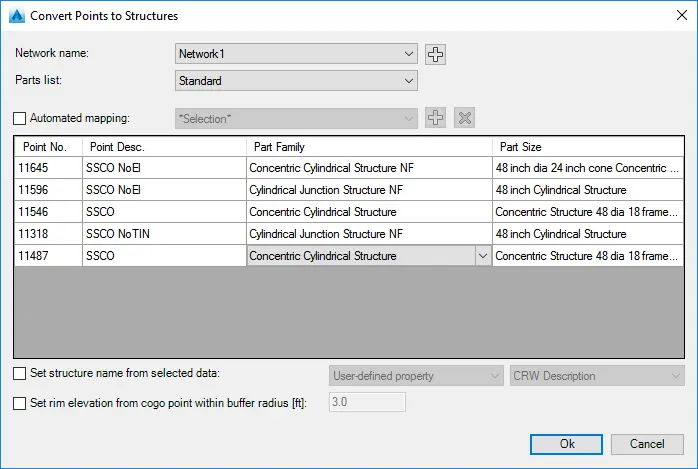Enable the Automated mapping checkbox

[20, 118]
